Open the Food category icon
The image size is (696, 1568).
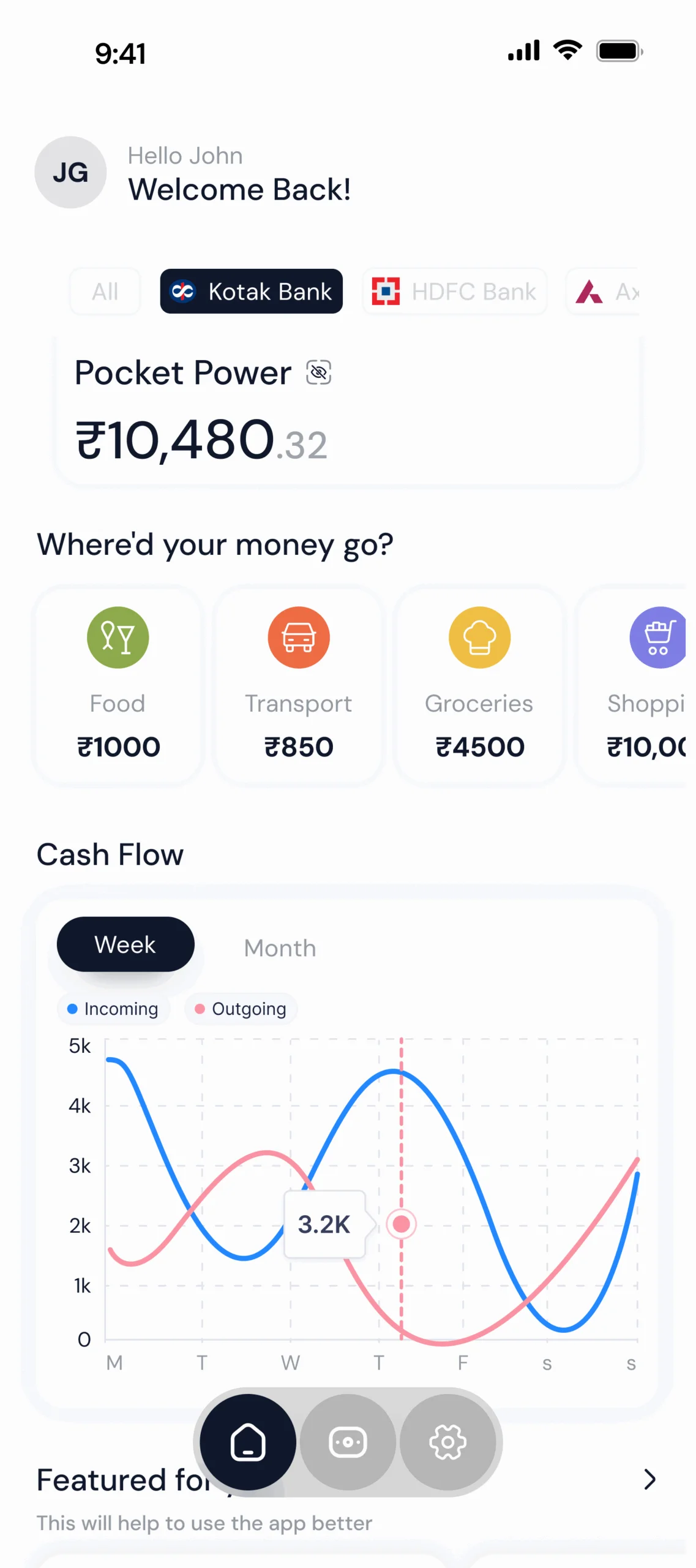(x=118, y=637)
